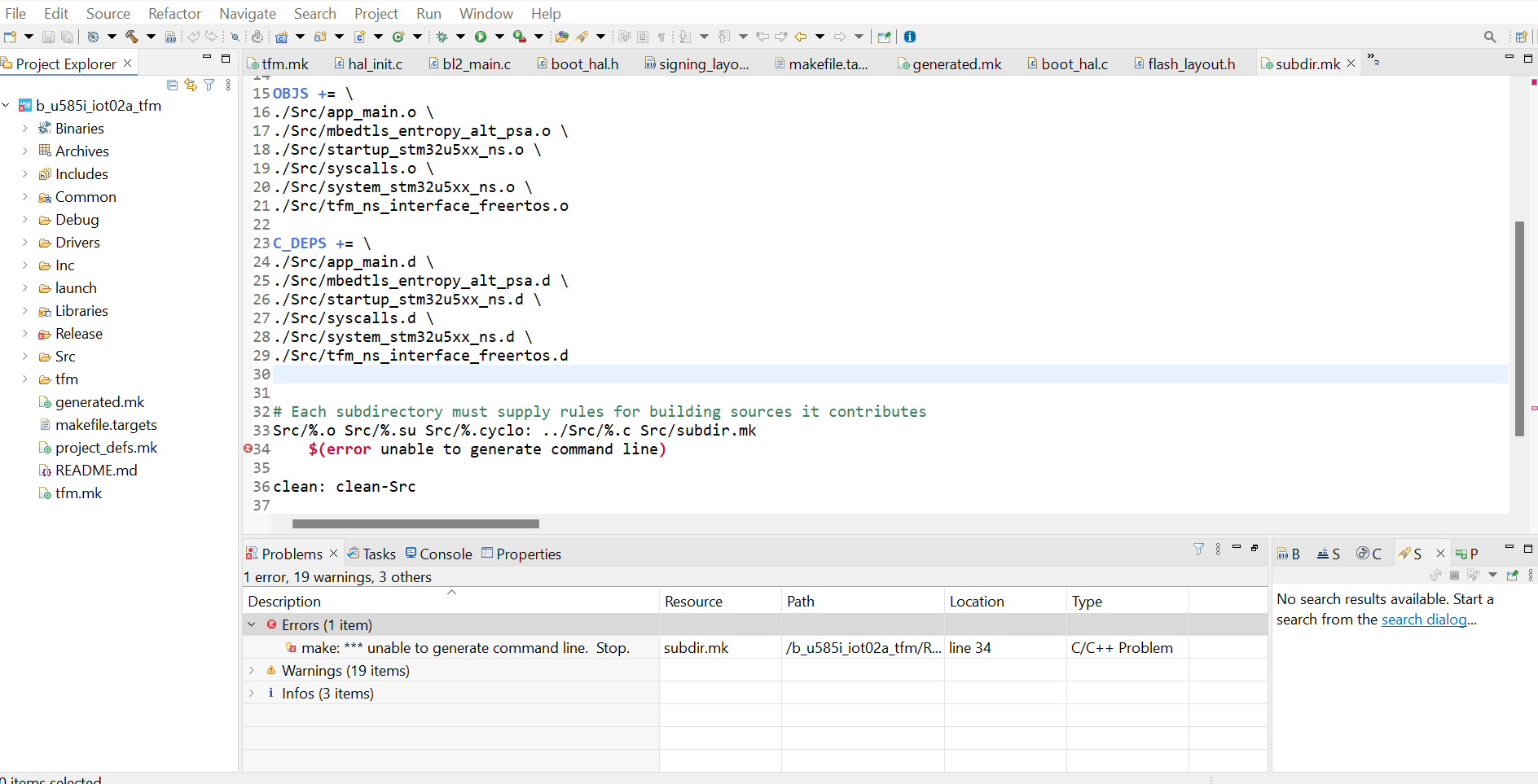Save all editors using Save All icon
Viewport: 1538px width, 784px height.
pos(68,37)
